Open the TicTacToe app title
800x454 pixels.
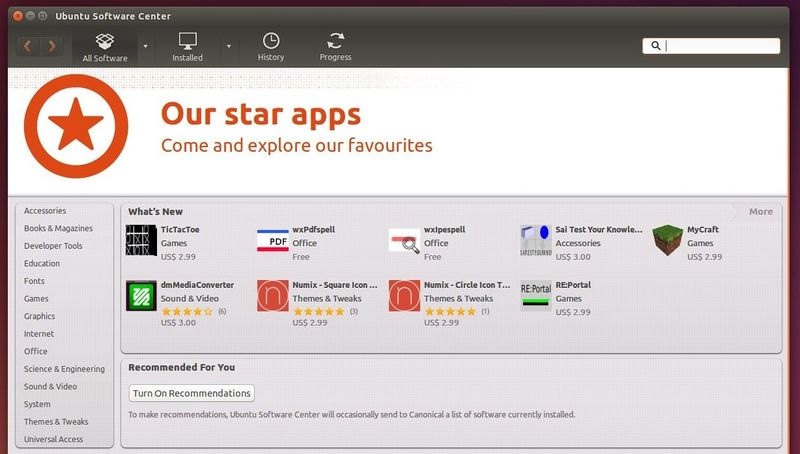coord(180,230)
